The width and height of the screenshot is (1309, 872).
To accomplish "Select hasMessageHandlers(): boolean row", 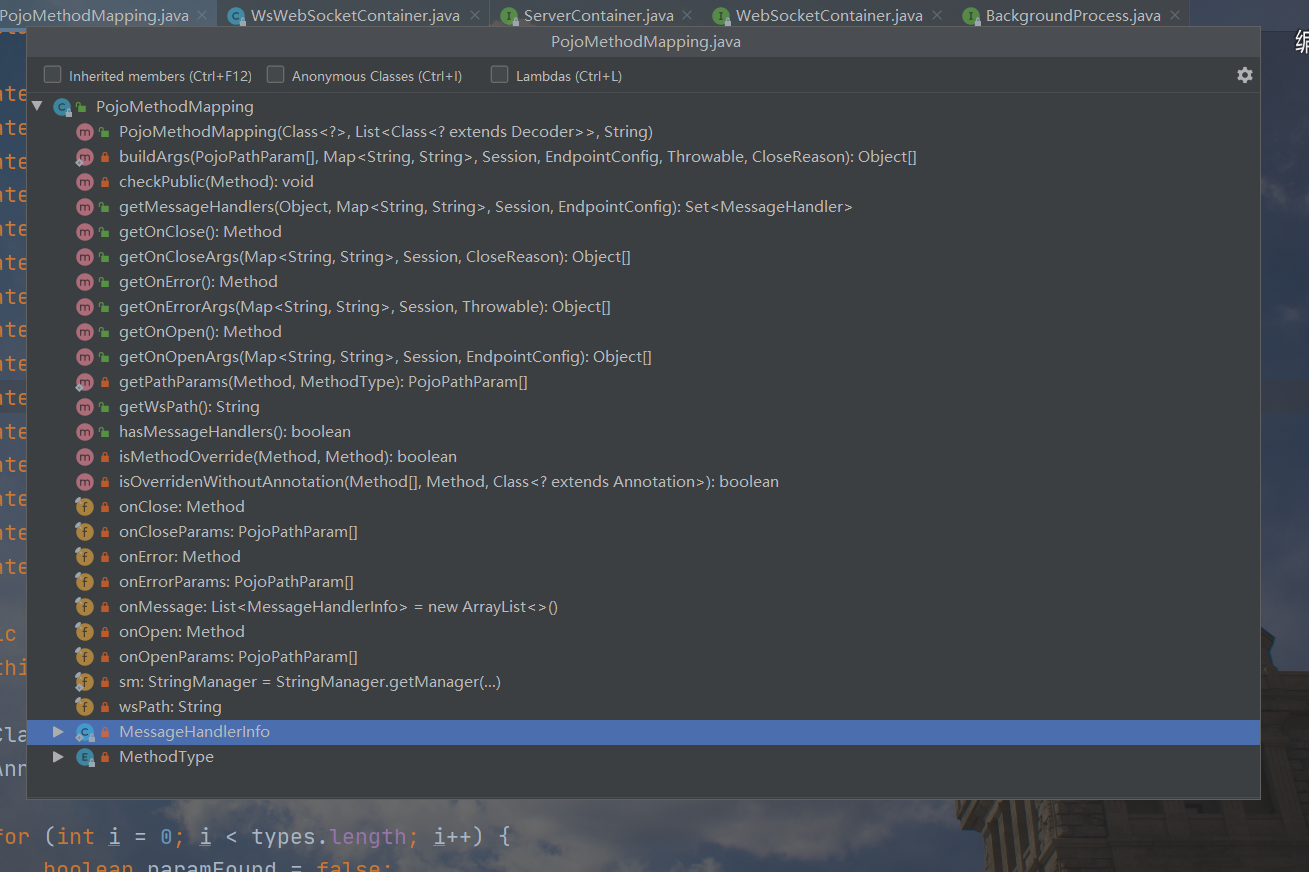I will point(643,432).
